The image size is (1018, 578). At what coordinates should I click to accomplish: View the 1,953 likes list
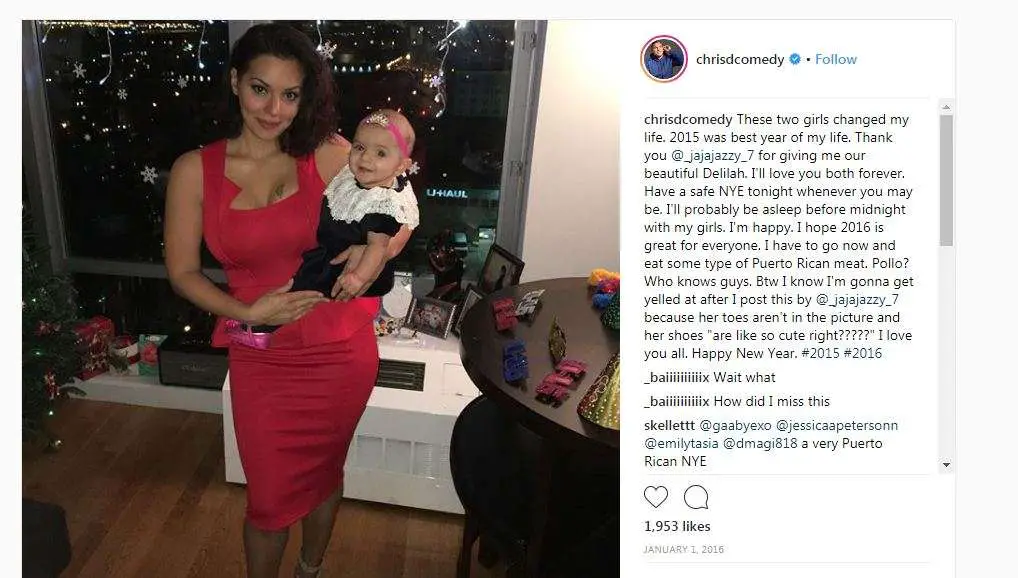pos(677,526)
